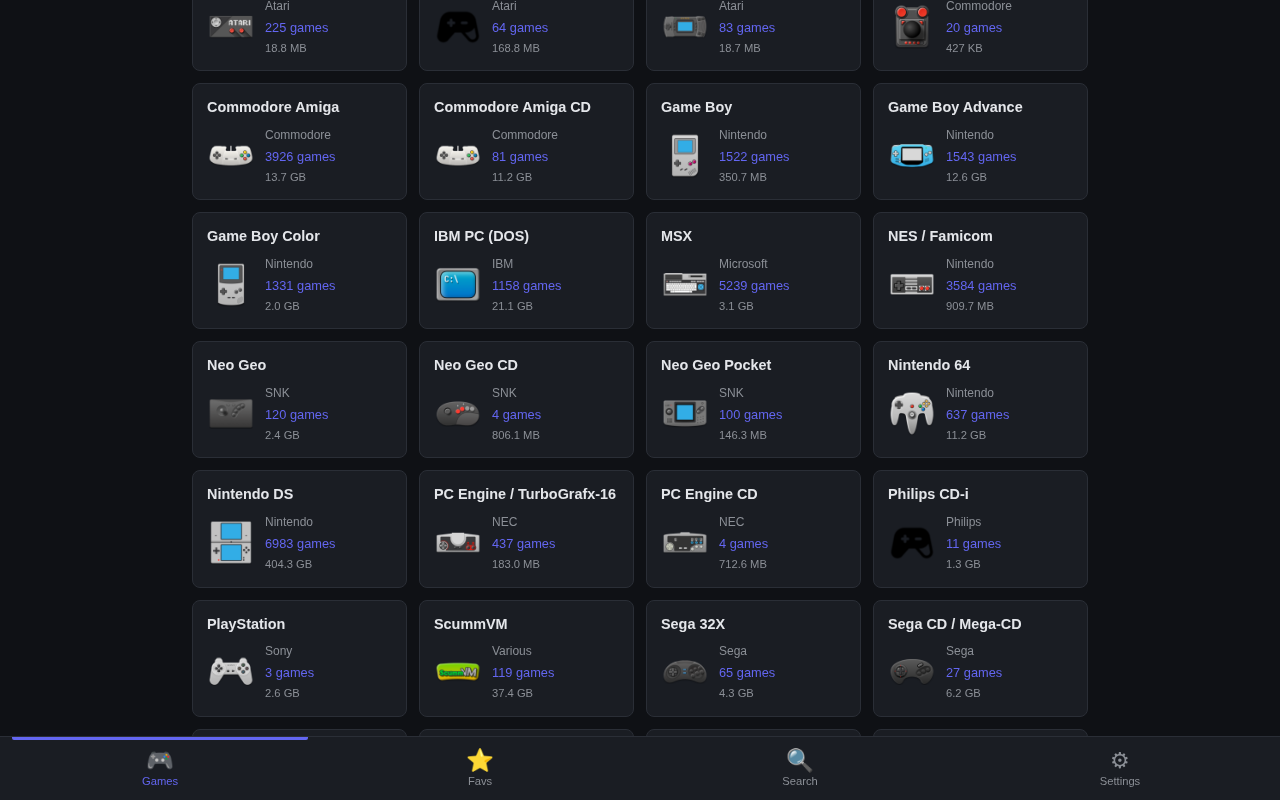The image size is (1280, 800).
Task: Go to the Search tab
Action: 800,768
